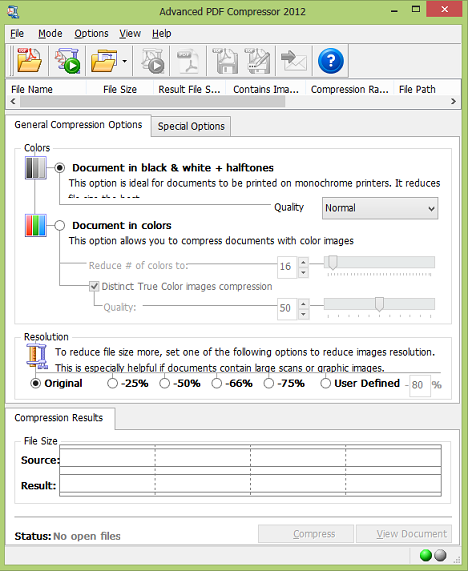This screenshot has width=468, height=571.
Task: Click the reduce colors slider handle
Action: [x=333, y=262]
